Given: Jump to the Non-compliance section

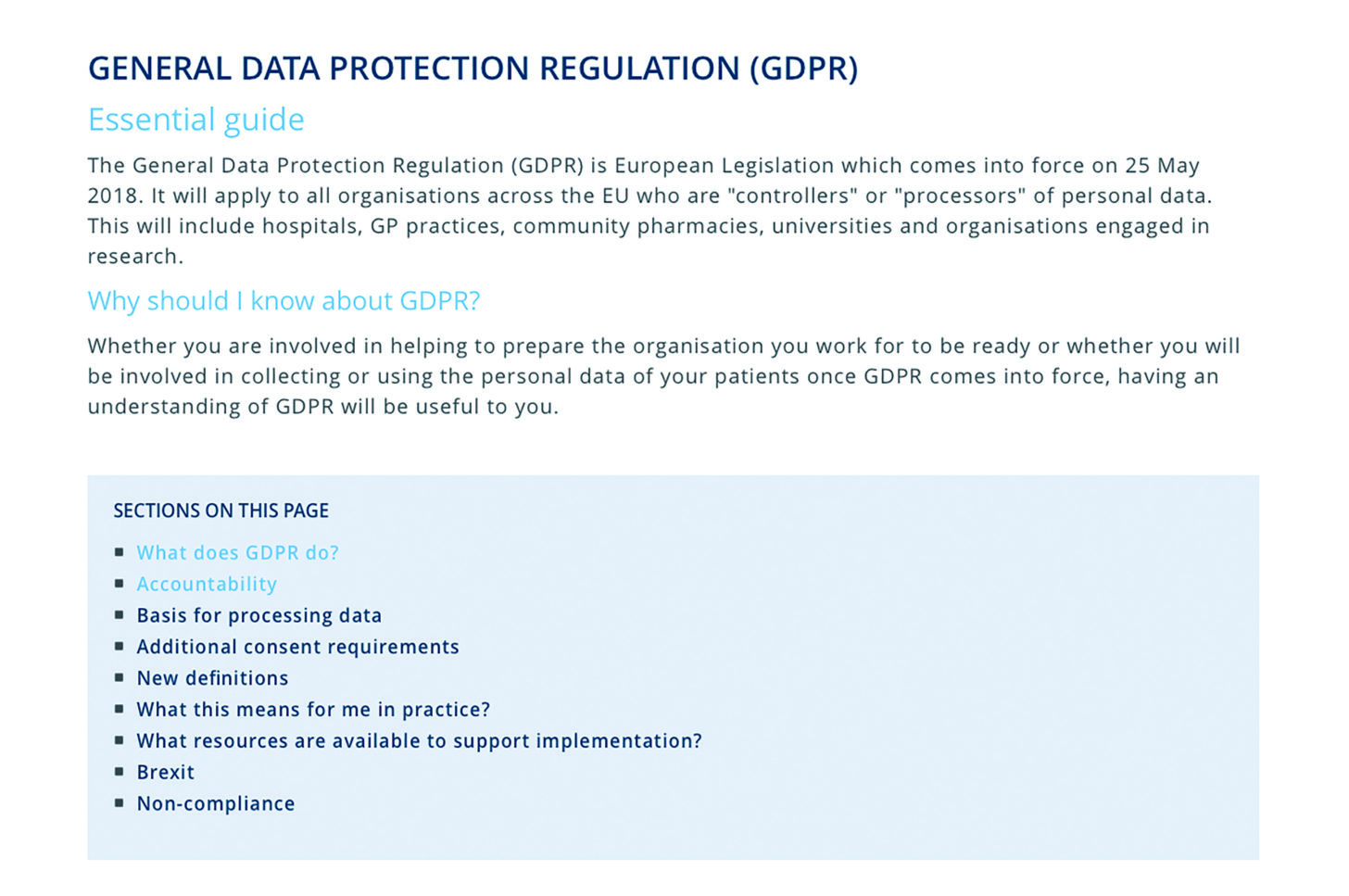Looking at the screenshot, I should click(x=215, y=804).
